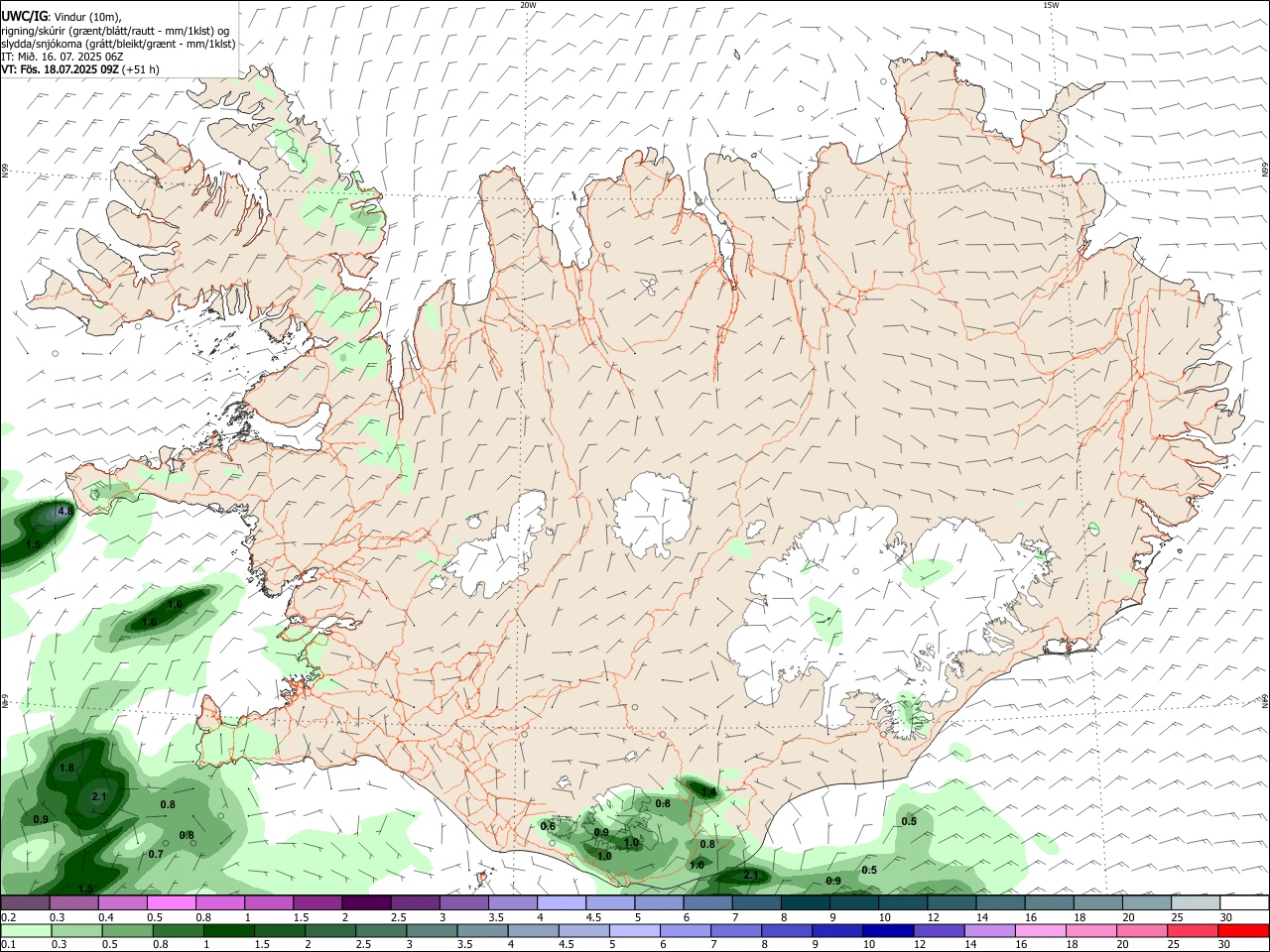Click the white upper-legend swatch labeled 30
This screenshot has width=1270, height=952.
tap(1244, 902)
